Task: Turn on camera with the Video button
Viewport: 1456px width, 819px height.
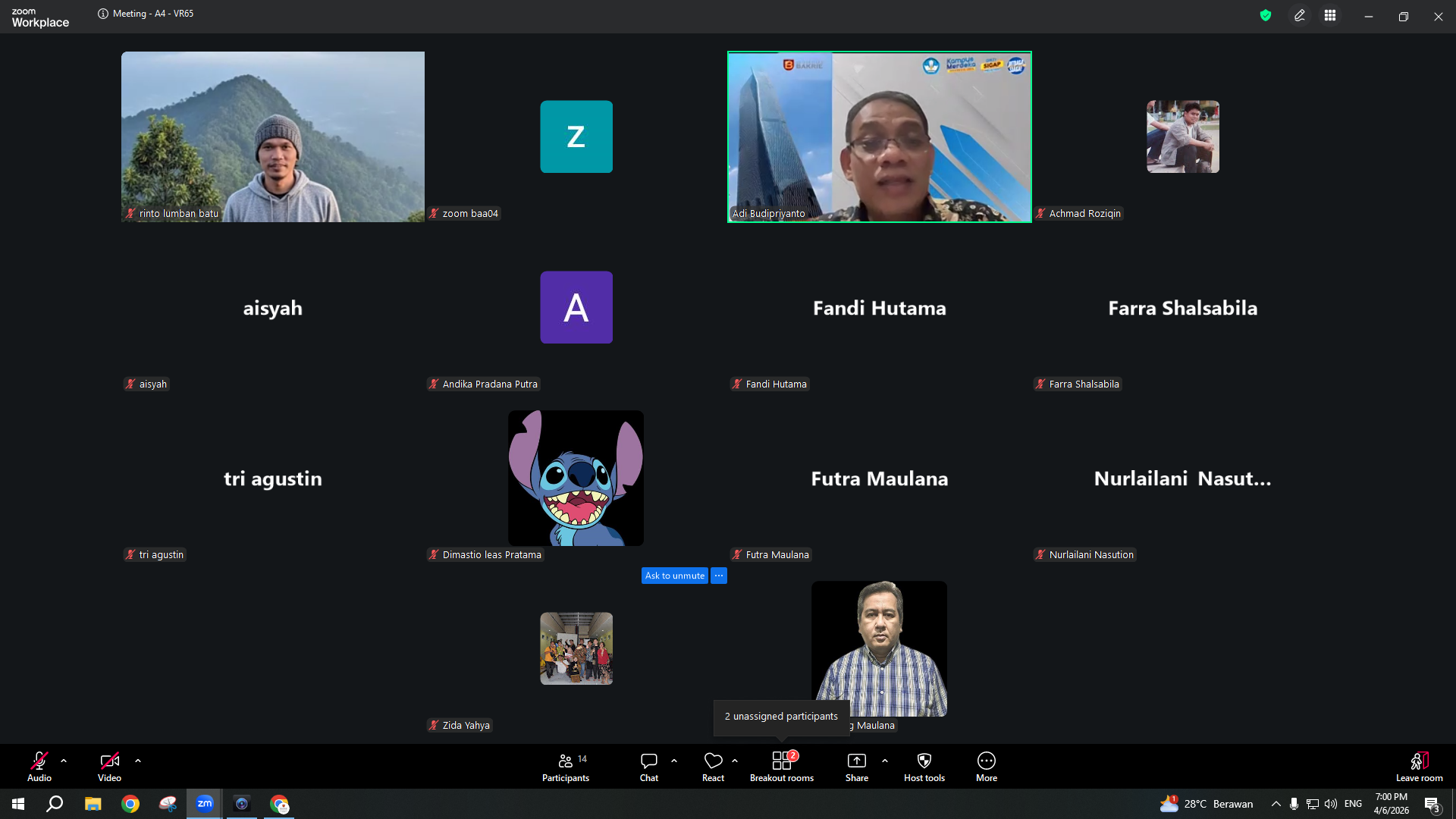Action: click(x=109, y=766)
